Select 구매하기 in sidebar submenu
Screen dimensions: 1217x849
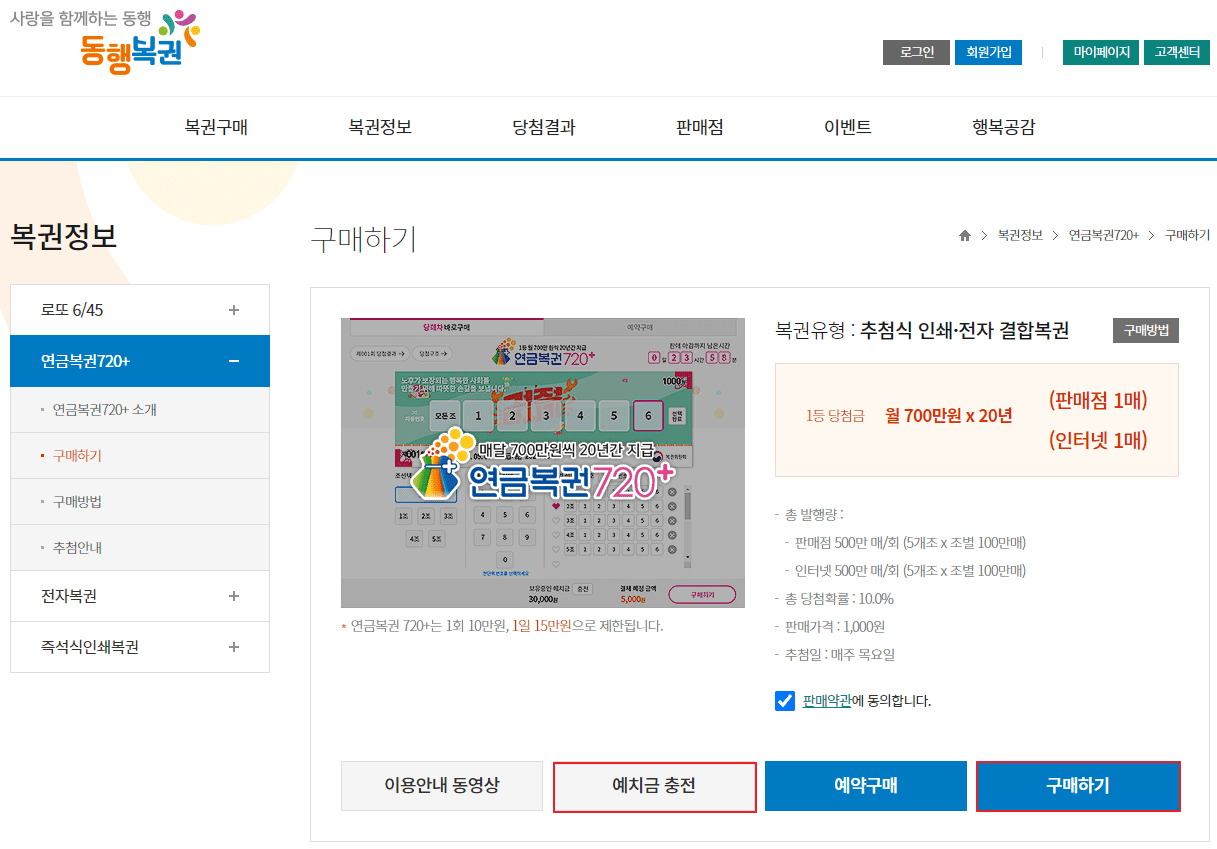click(x=77, y=456)
